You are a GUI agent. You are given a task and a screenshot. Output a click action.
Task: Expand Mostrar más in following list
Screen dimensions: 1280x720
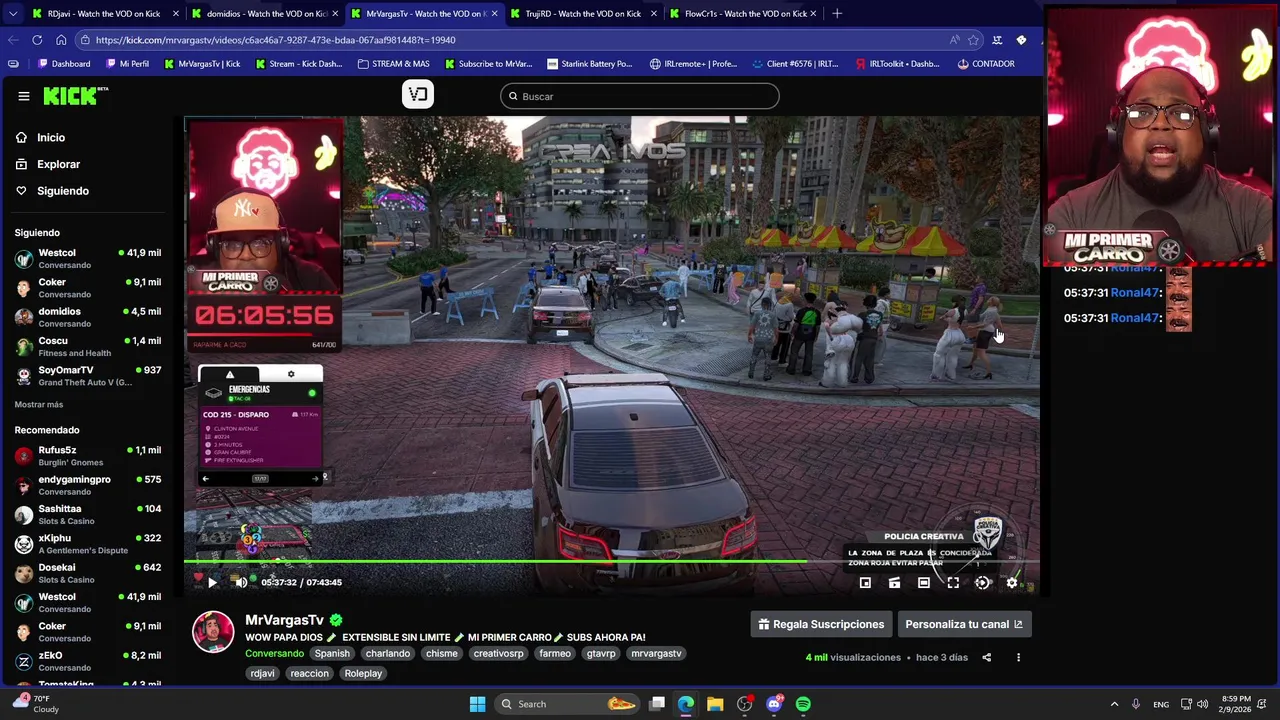click(39, 404)
